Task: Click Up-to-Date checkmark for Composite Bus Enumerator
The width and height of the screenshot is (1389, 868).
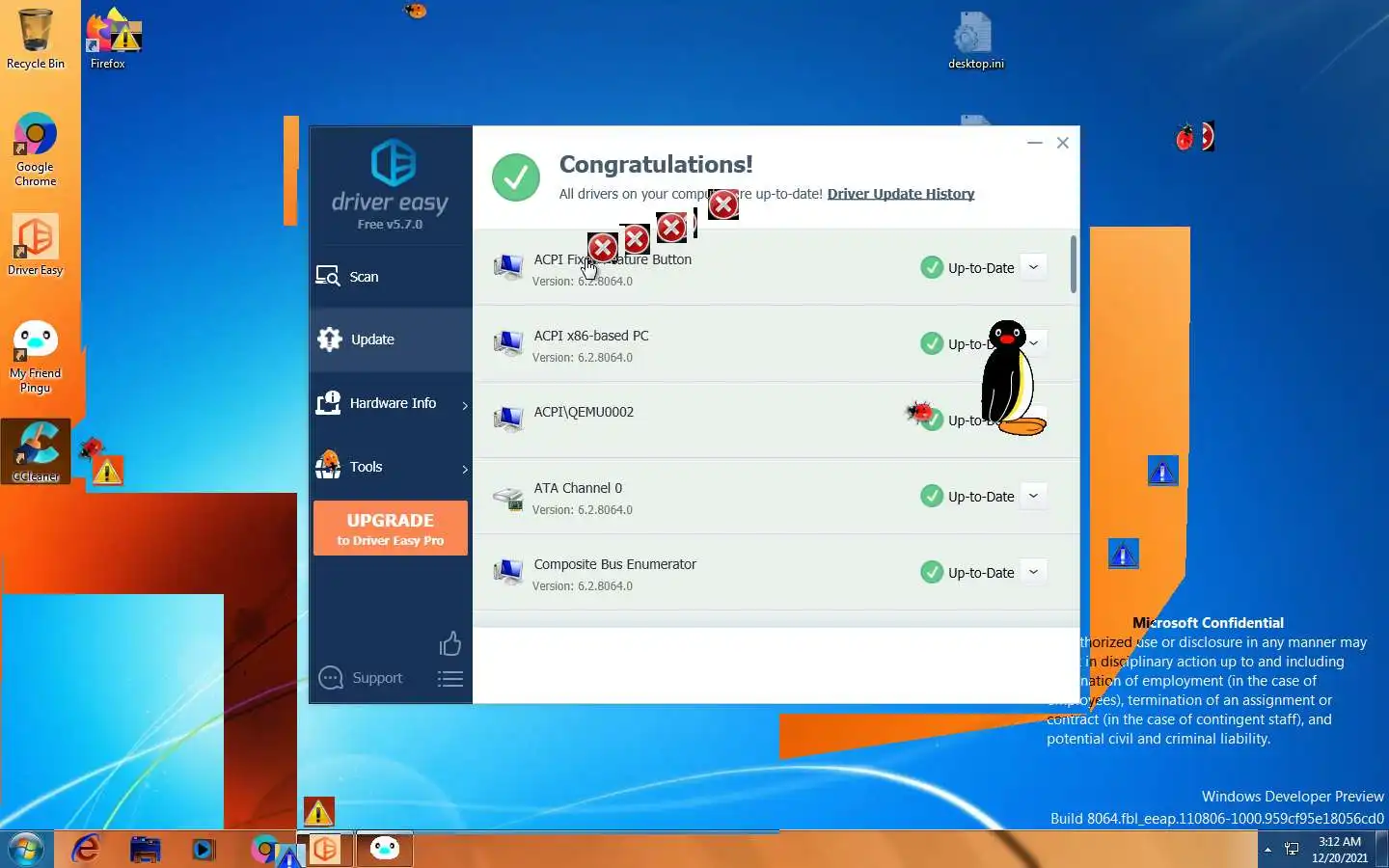Action: click(x=932, y=572)
